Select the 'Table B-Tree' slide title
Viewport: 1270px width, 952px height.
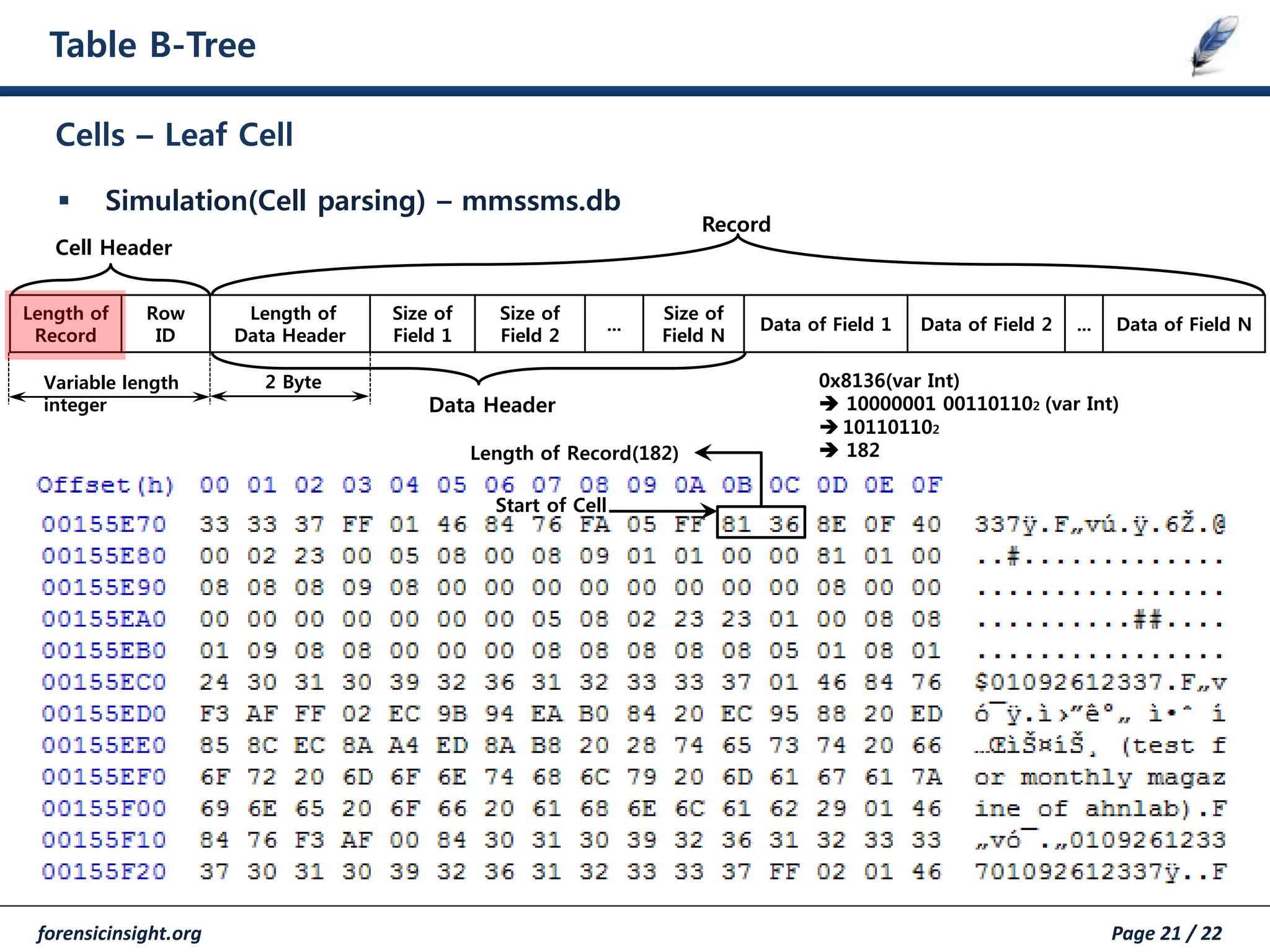[x=153, y=45]
